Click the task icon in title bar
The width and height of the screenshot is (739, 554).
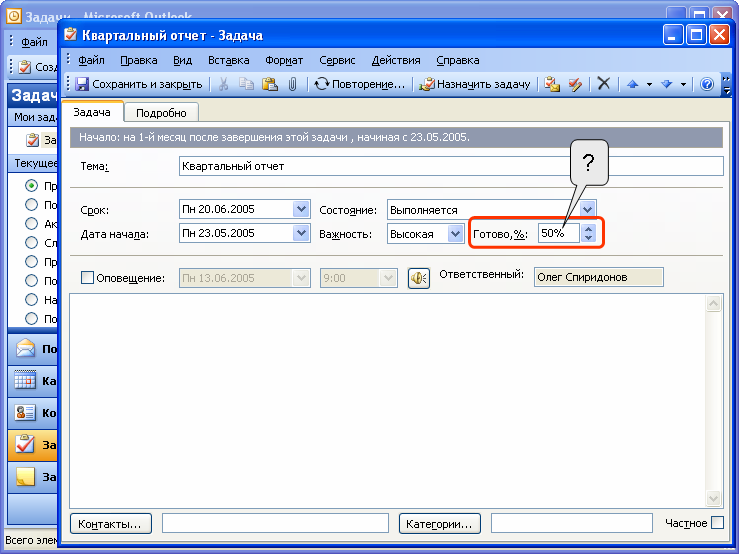click(71, 34)
